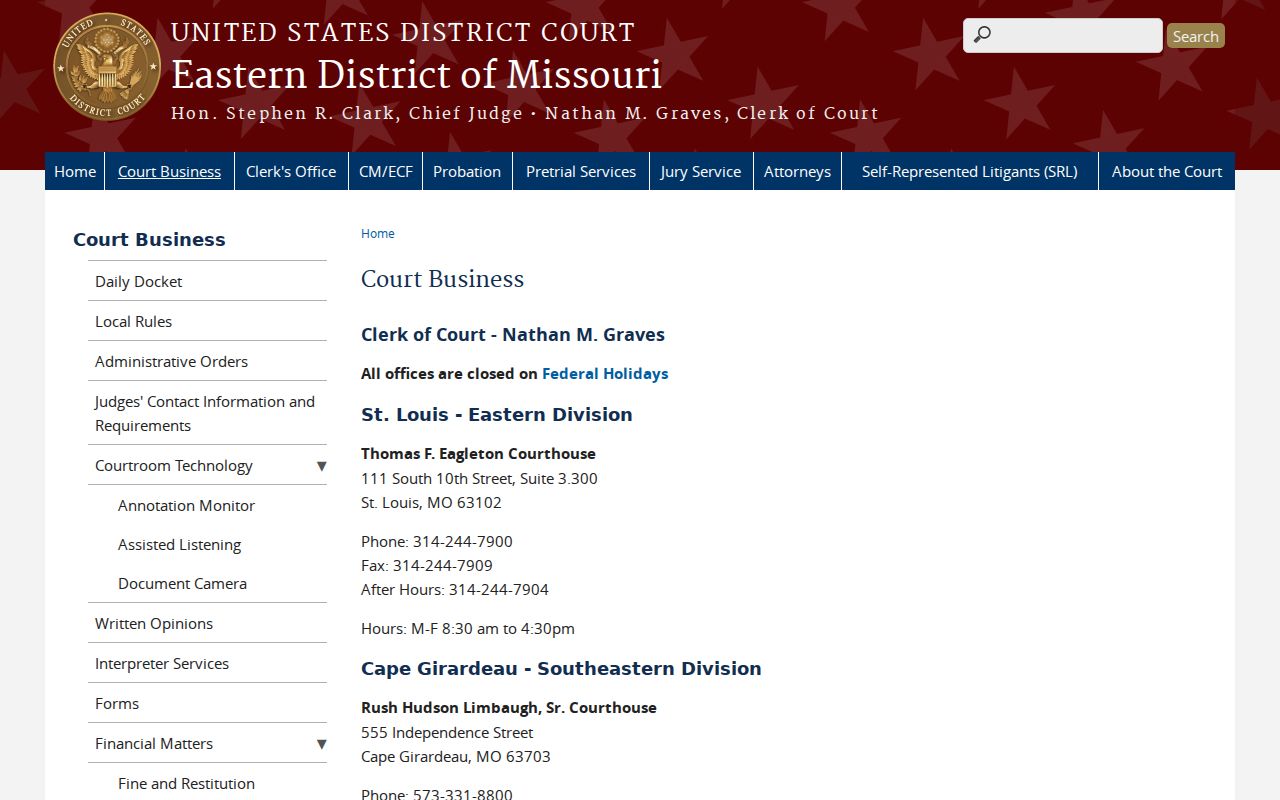This screenshot has width=1280, height=800.
Task: Select the Attorneys menu item
Action: (x=797, y=171)
